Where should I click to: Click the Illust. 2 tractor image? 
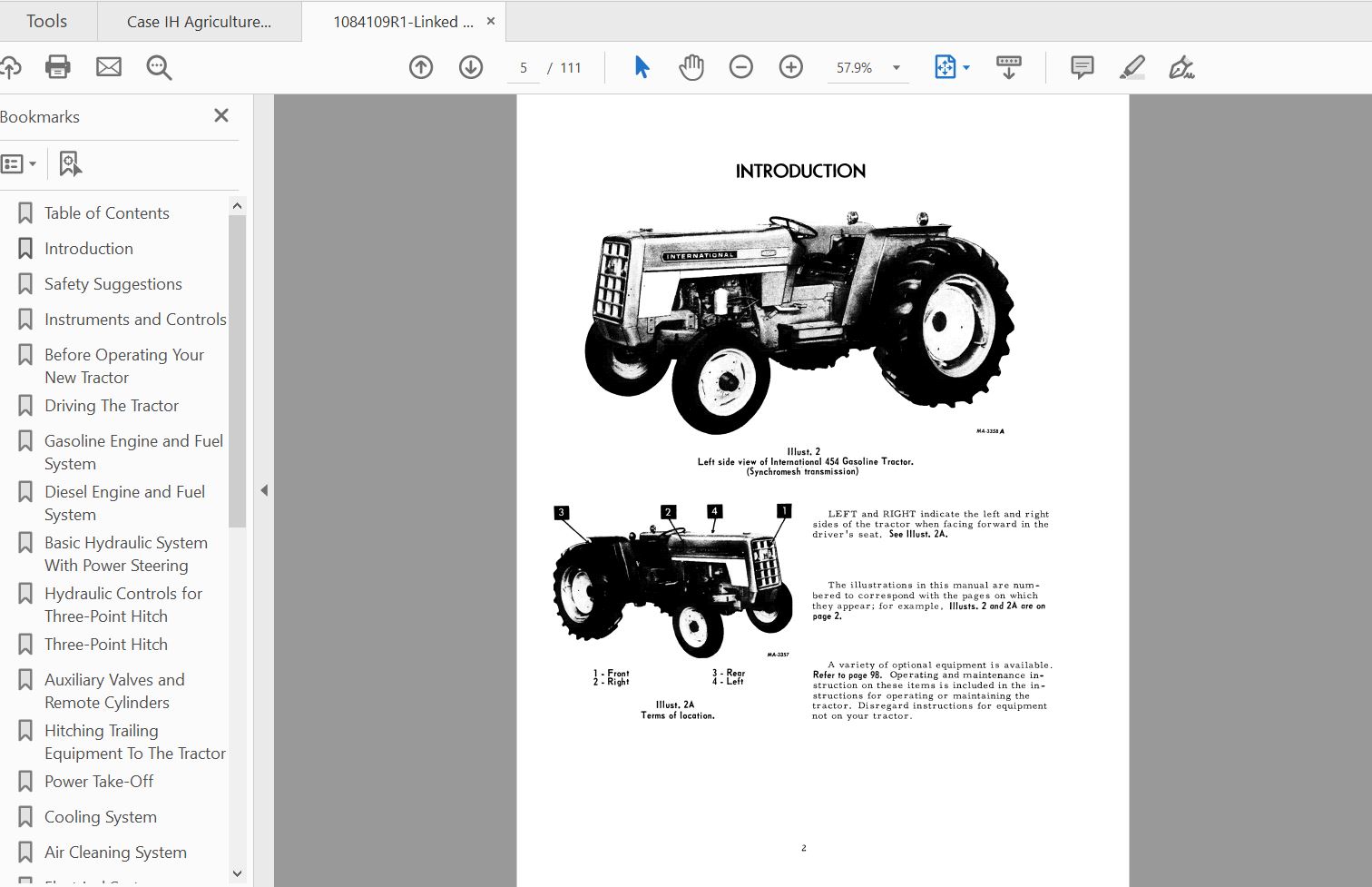pyautogui.click(x=799, y=322)
